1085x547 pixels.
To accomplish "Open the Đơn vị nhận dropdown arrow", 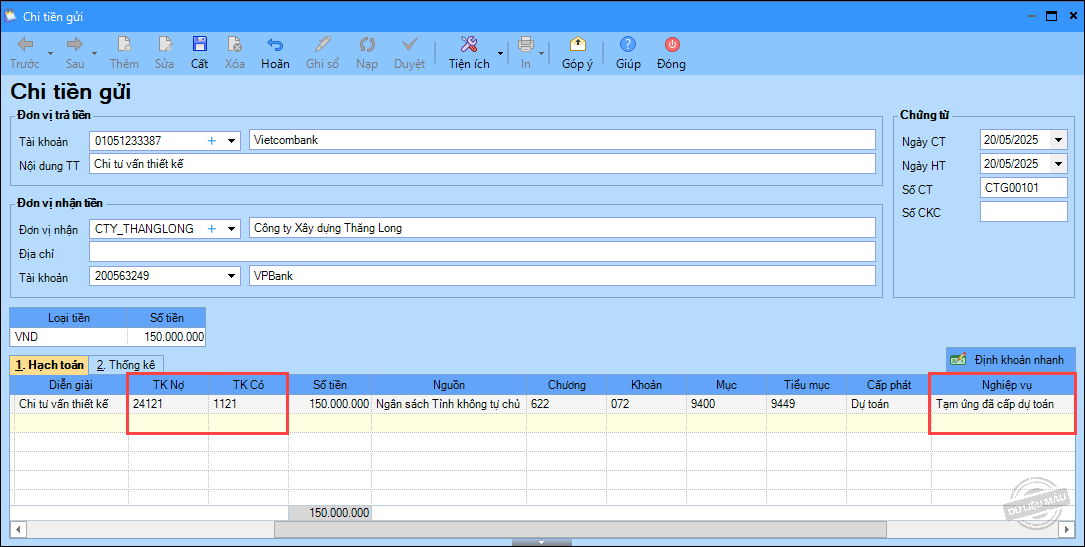I will point(232,228).
